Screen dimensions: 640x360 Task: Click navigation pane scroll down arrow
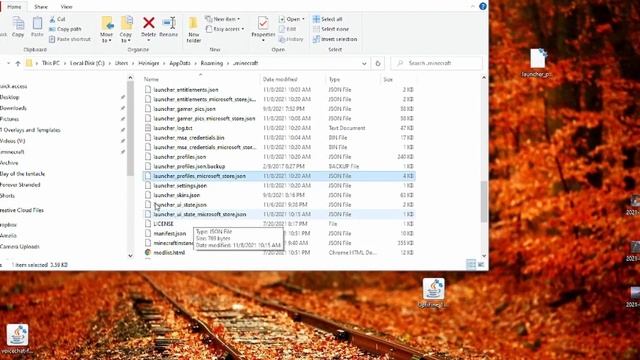pos(130,256)
